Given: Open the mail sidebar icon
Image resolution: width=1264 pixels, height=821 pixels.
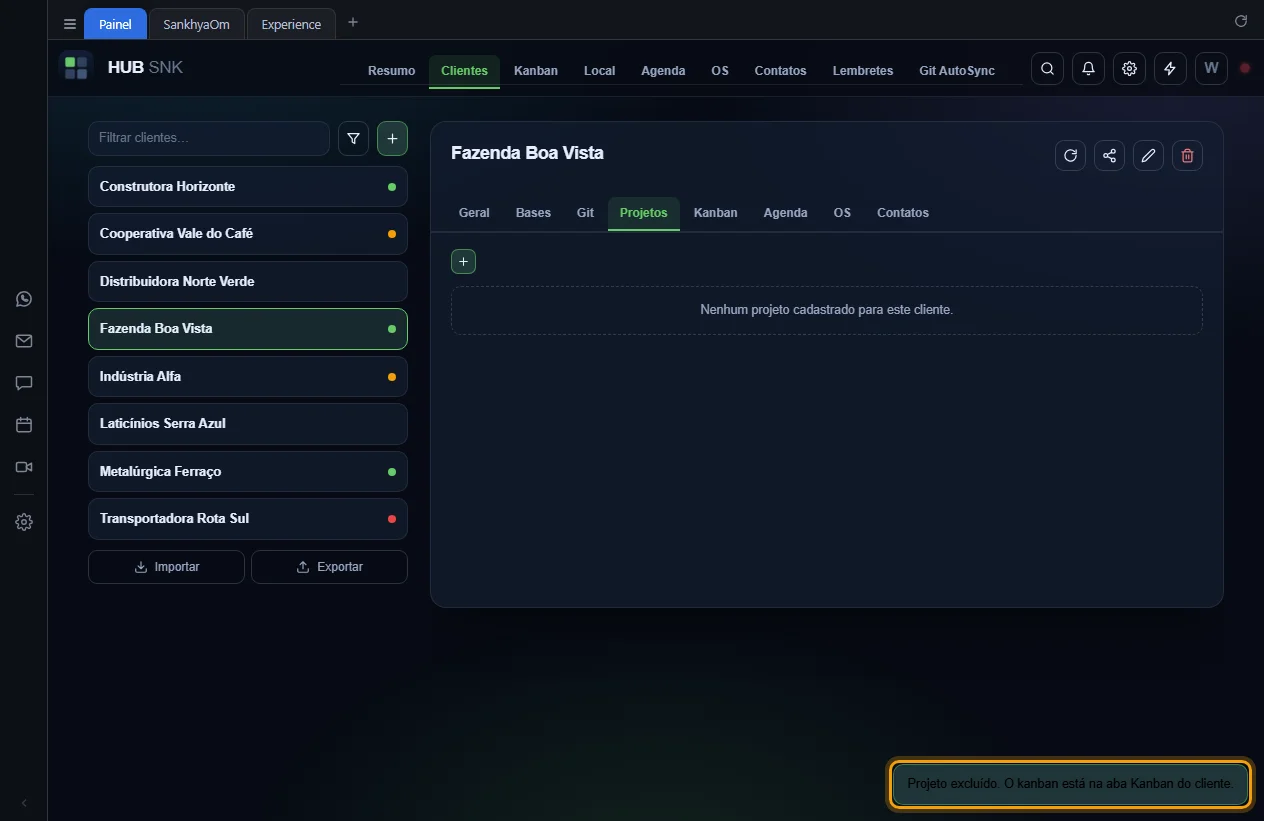Looking at the screenshot, I should click(24, 341).
